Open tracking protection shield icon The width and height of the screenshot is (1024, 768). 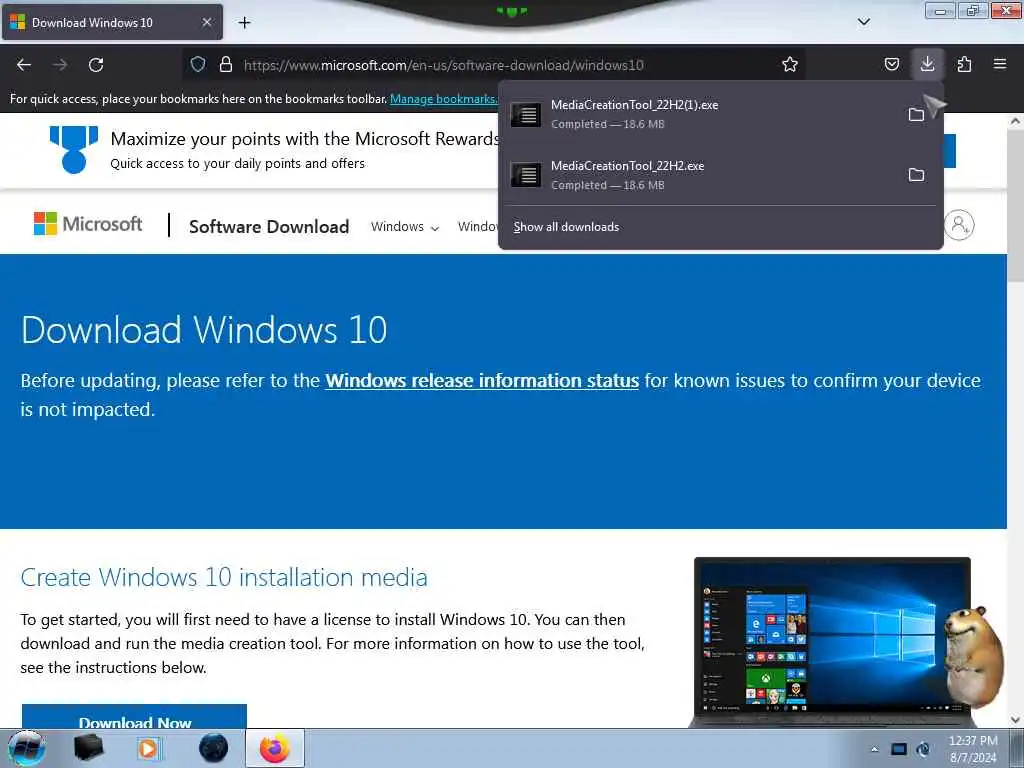coord(198,64)
